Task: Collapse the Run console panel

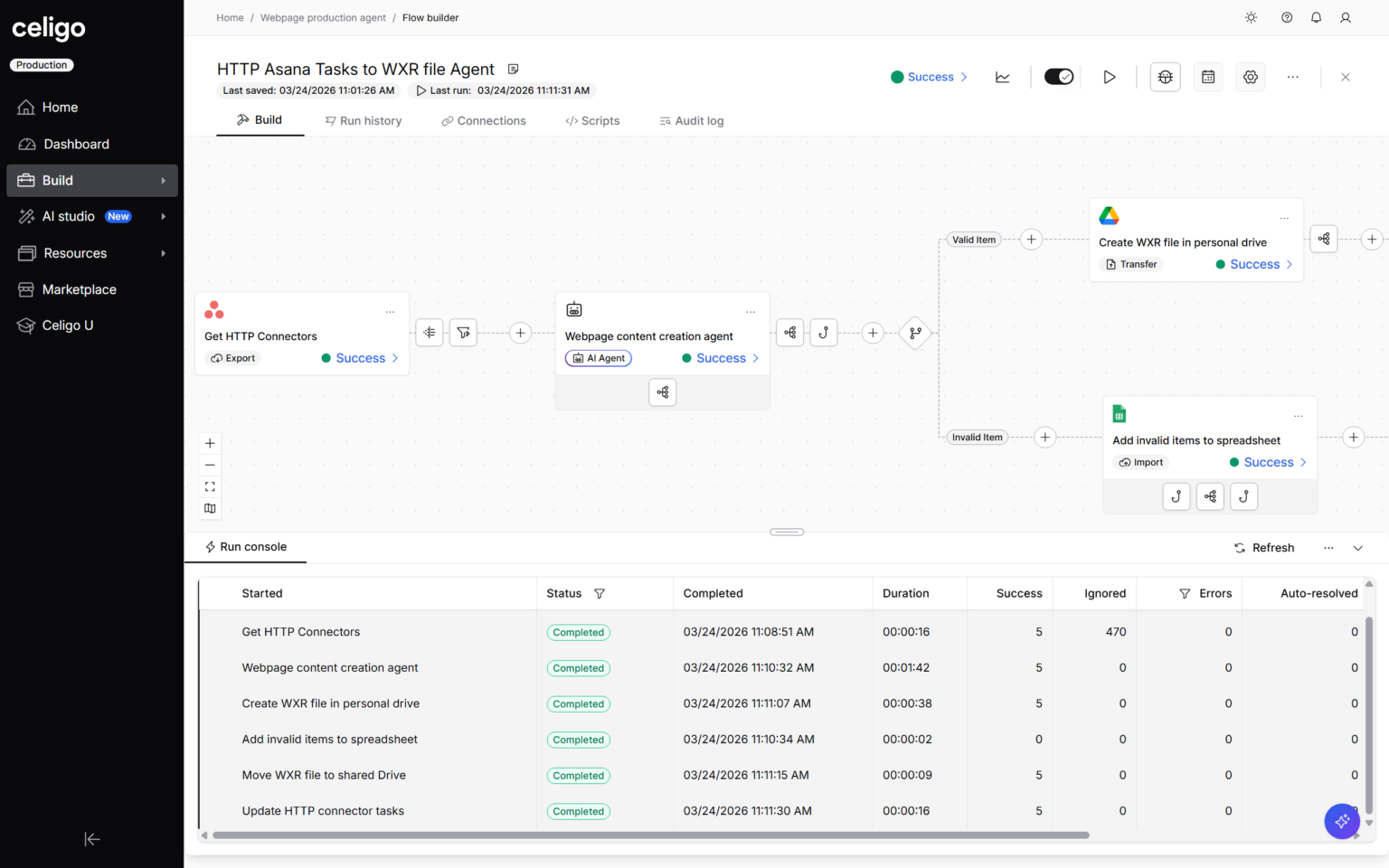Action: click(x=1358, y=548)
